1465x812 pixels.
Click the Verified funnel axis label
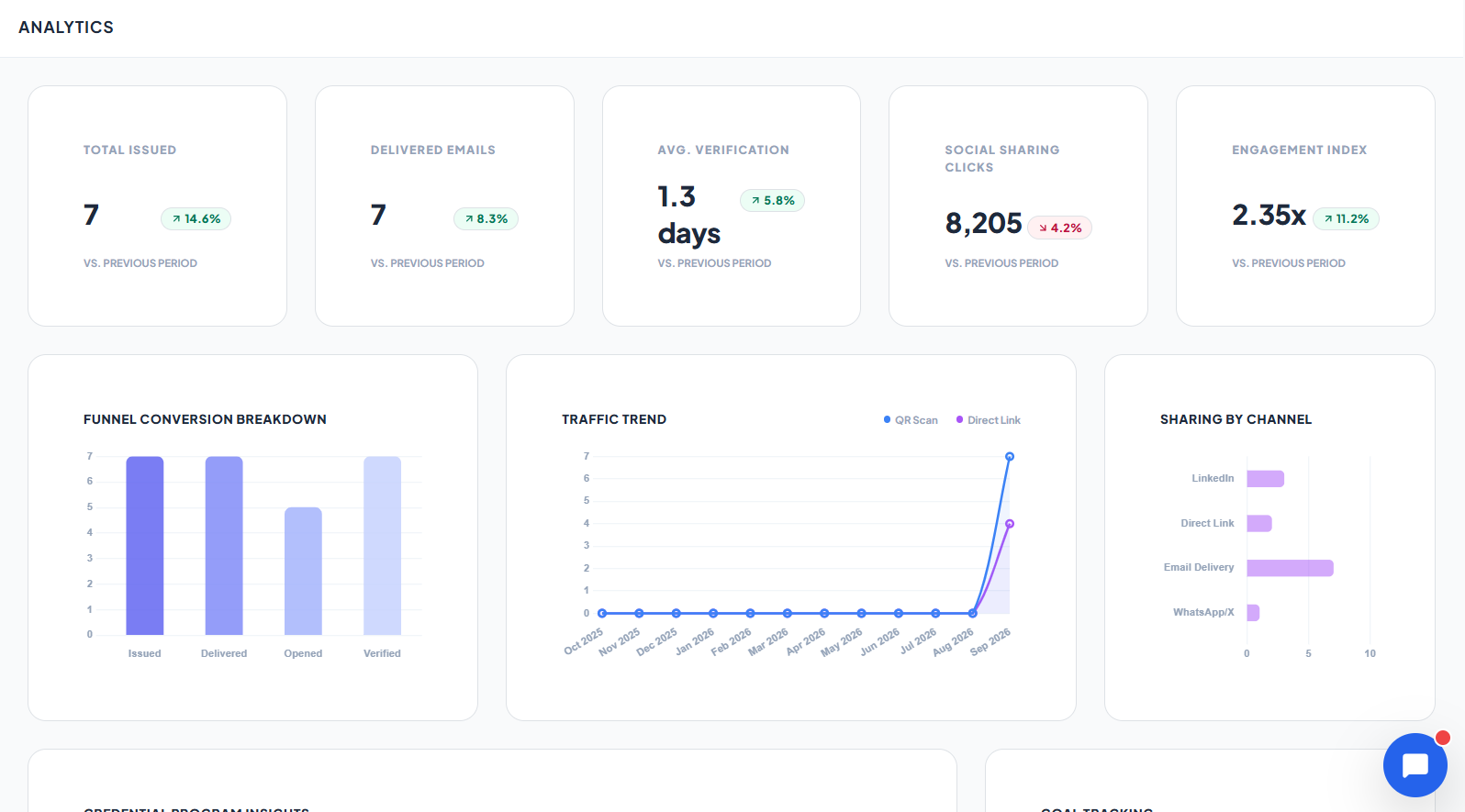[x=382, y=654]
